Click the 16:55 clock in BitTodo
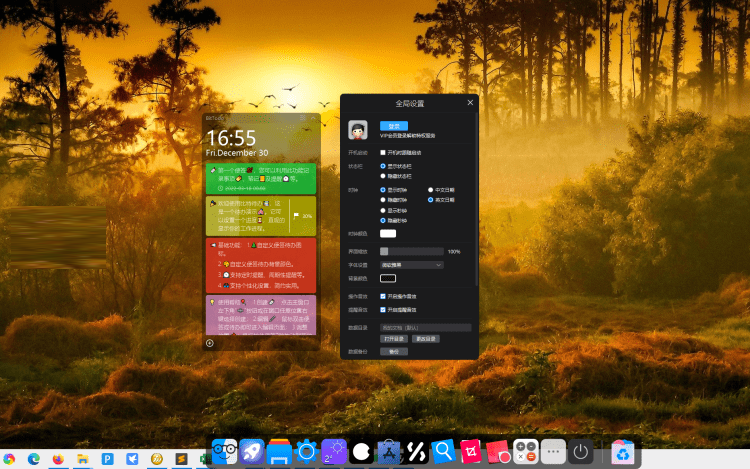Screen dimensions: 750x469 231,138
